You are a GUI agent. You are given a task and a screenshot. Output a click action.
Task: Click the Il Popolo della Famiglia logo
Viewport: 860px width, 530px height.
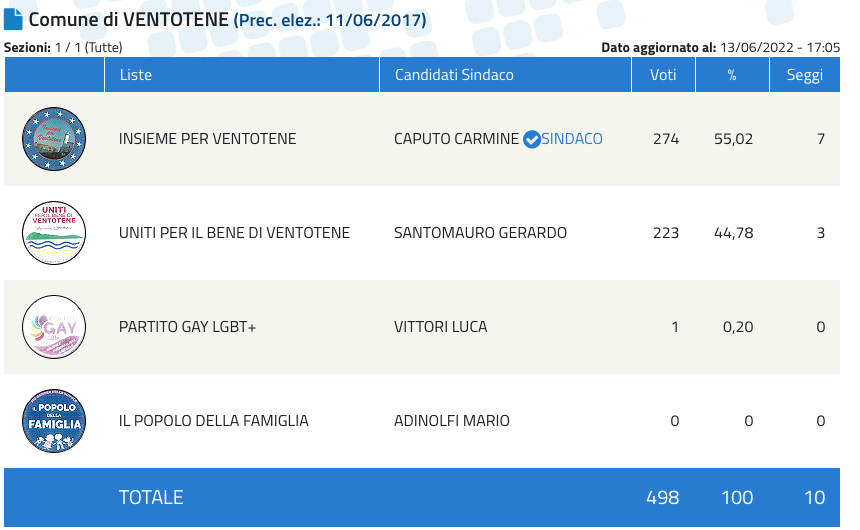54,421
